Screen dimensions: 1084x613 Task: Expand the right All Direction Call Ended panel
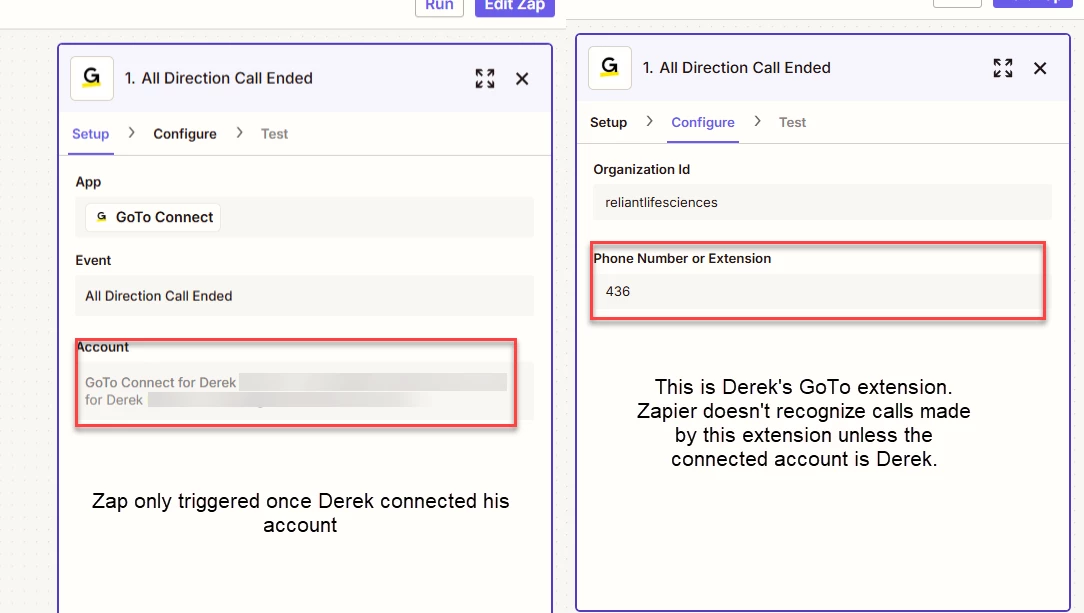coord(1002,68)
